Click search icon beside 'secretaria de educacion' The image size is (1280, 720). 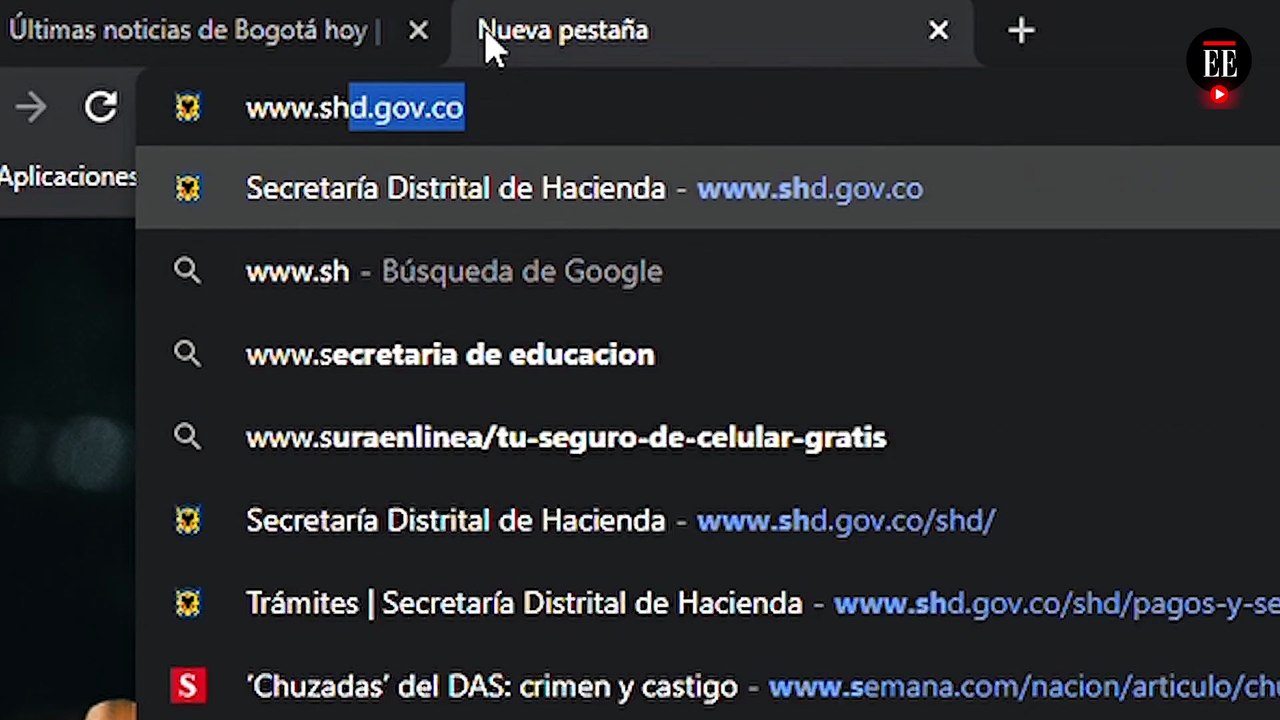[187, 354]
